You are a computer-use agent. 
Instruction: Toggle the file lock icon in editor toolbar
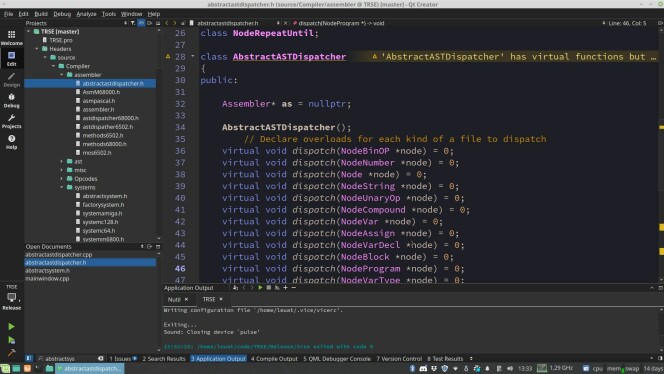(183, 23)
